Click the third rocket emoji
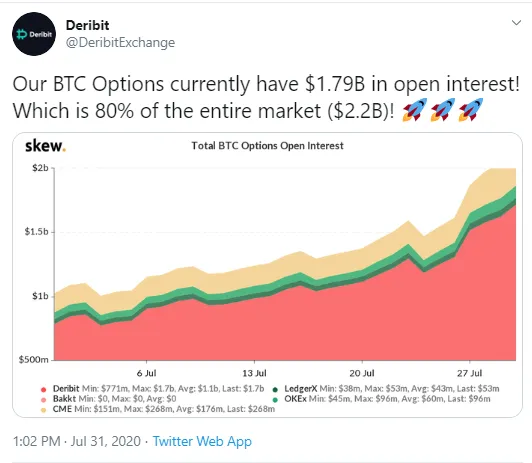 (x=471, y=110)
